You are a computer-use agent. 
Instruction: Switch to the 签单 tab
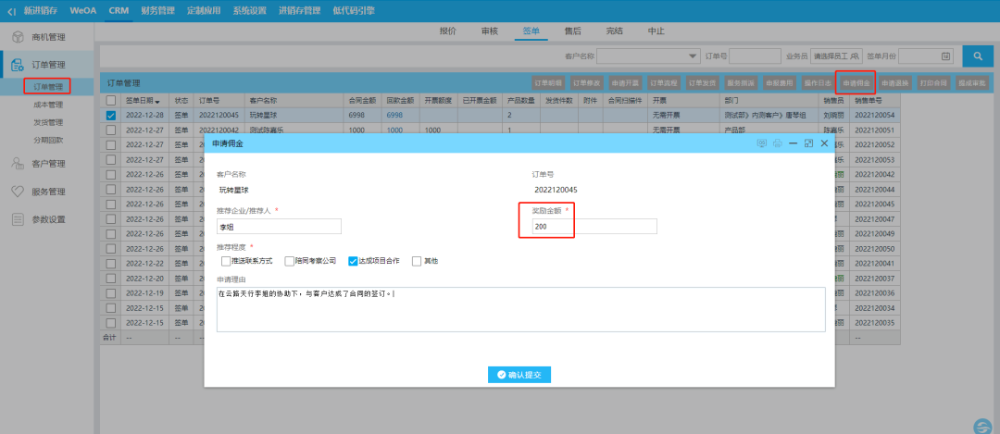(531, 31)
